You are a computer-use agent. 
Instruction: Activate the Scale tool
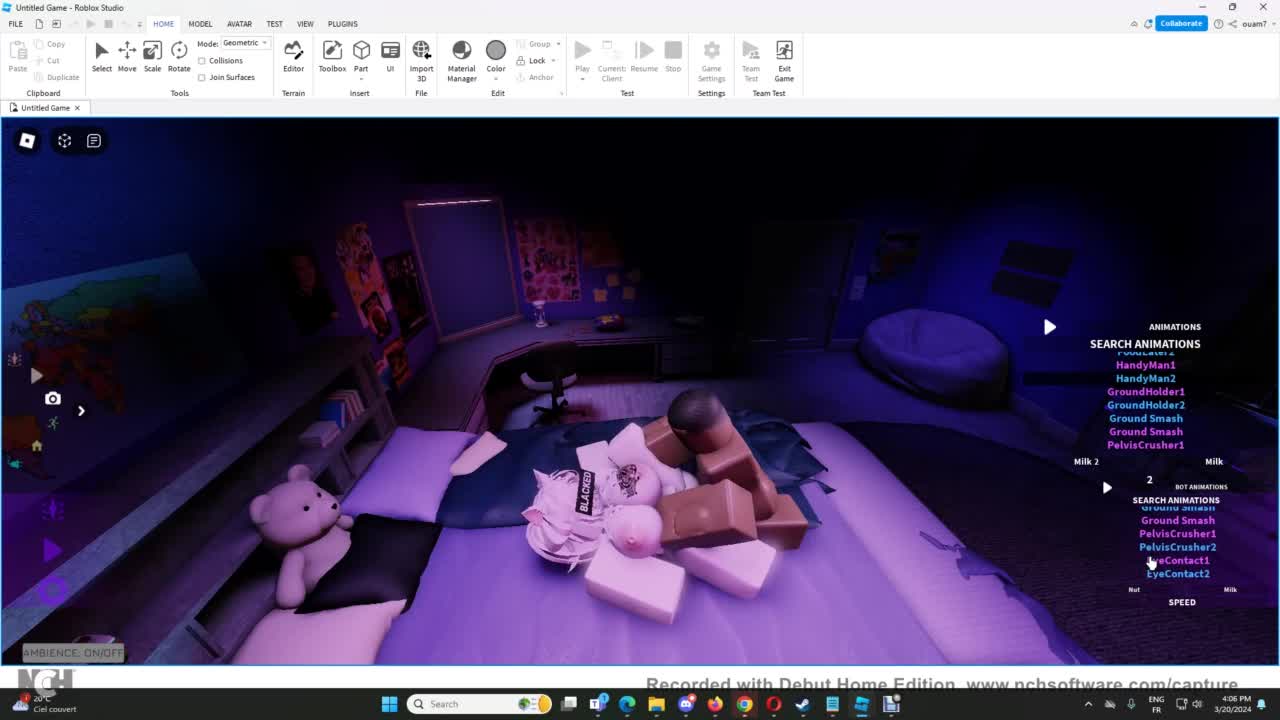152,56
